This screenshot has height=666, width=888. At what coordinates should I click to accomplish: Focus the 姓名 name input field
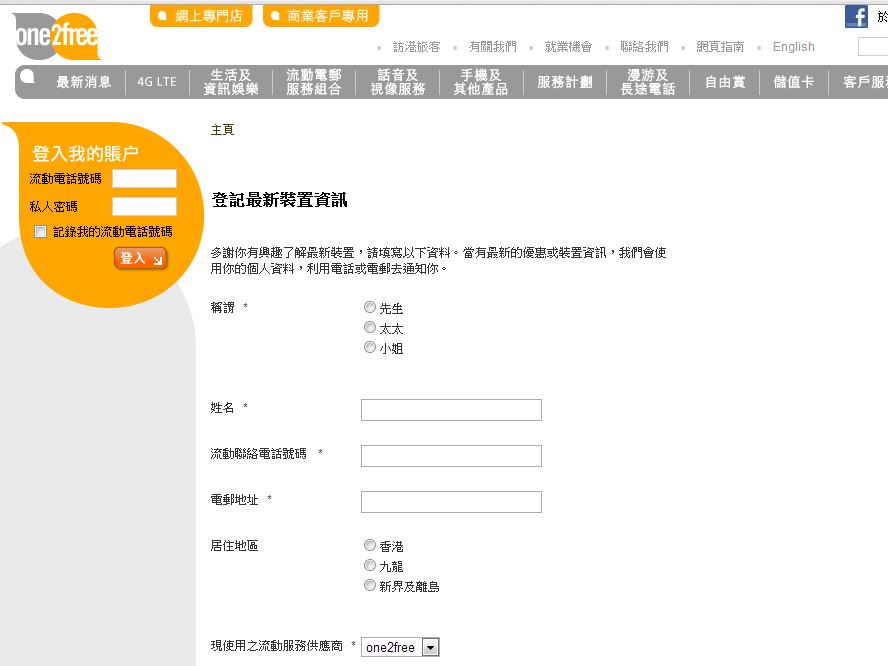pos(451,410)
